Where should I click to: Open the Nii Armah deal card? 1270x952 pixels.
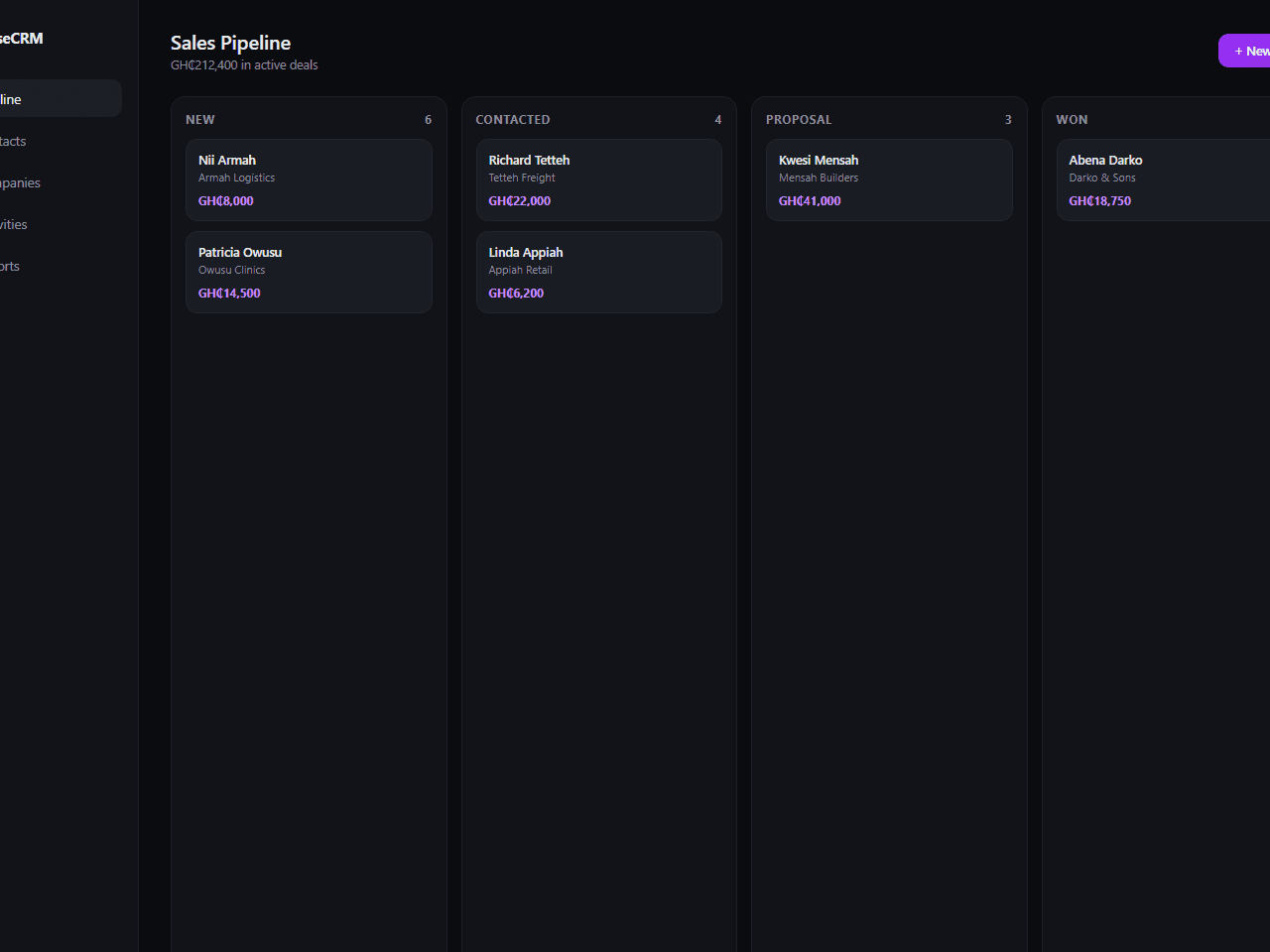(x=309, y=179)
